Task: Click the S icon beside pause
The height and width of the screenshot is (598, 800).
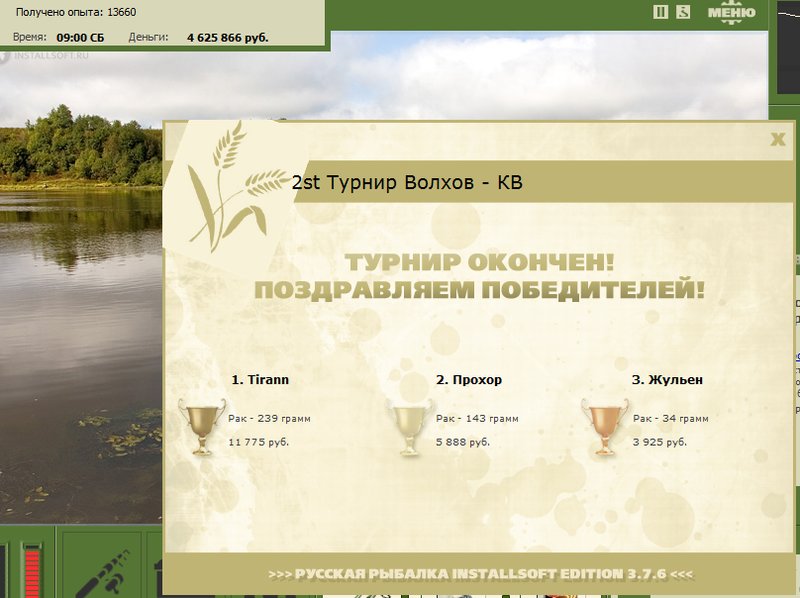Action: click(683, 12)
